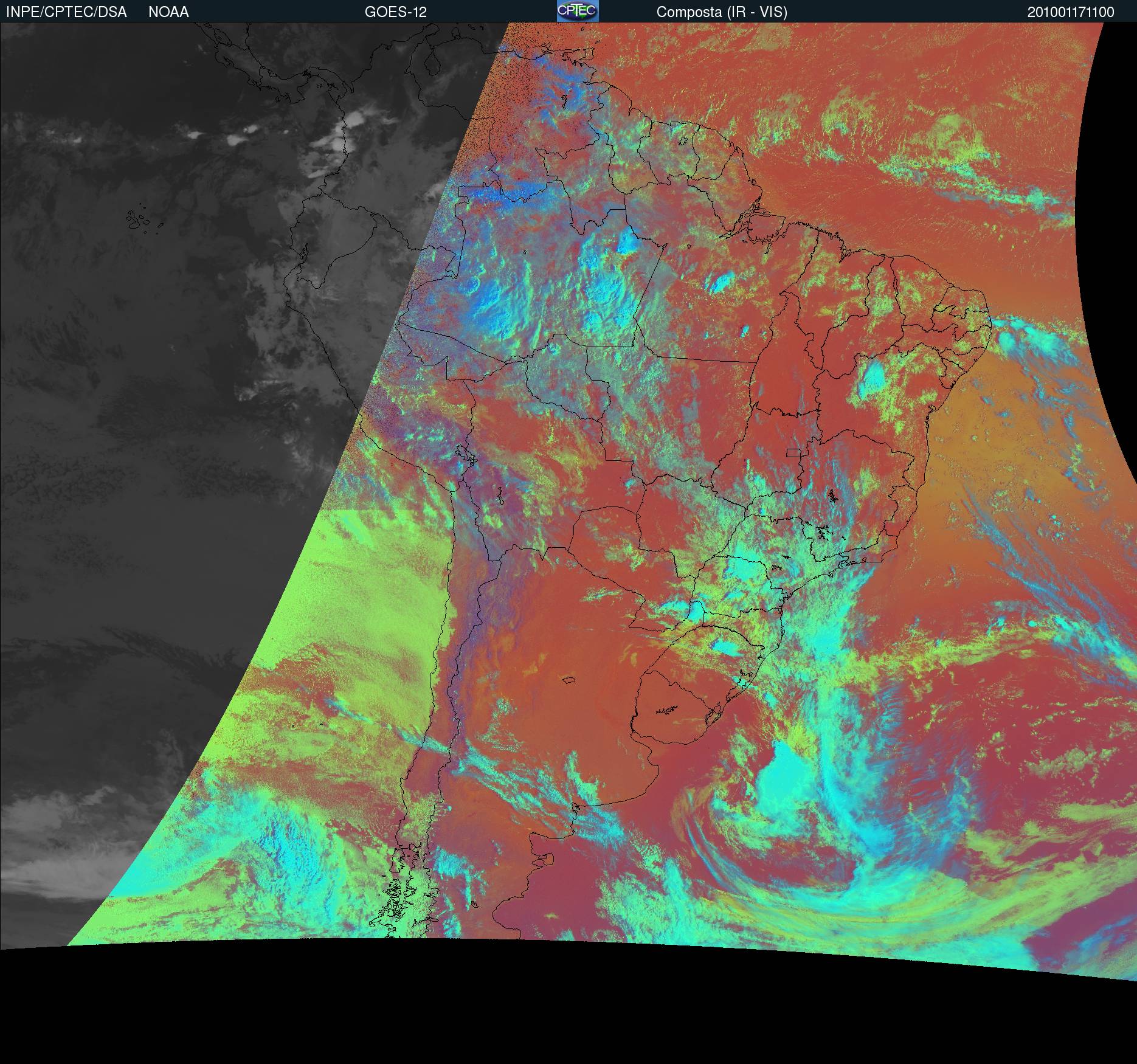The width and height of the screenshot is (1137, 1064).
Task: Select the NOAA label in the header
Action: [168, 12]
